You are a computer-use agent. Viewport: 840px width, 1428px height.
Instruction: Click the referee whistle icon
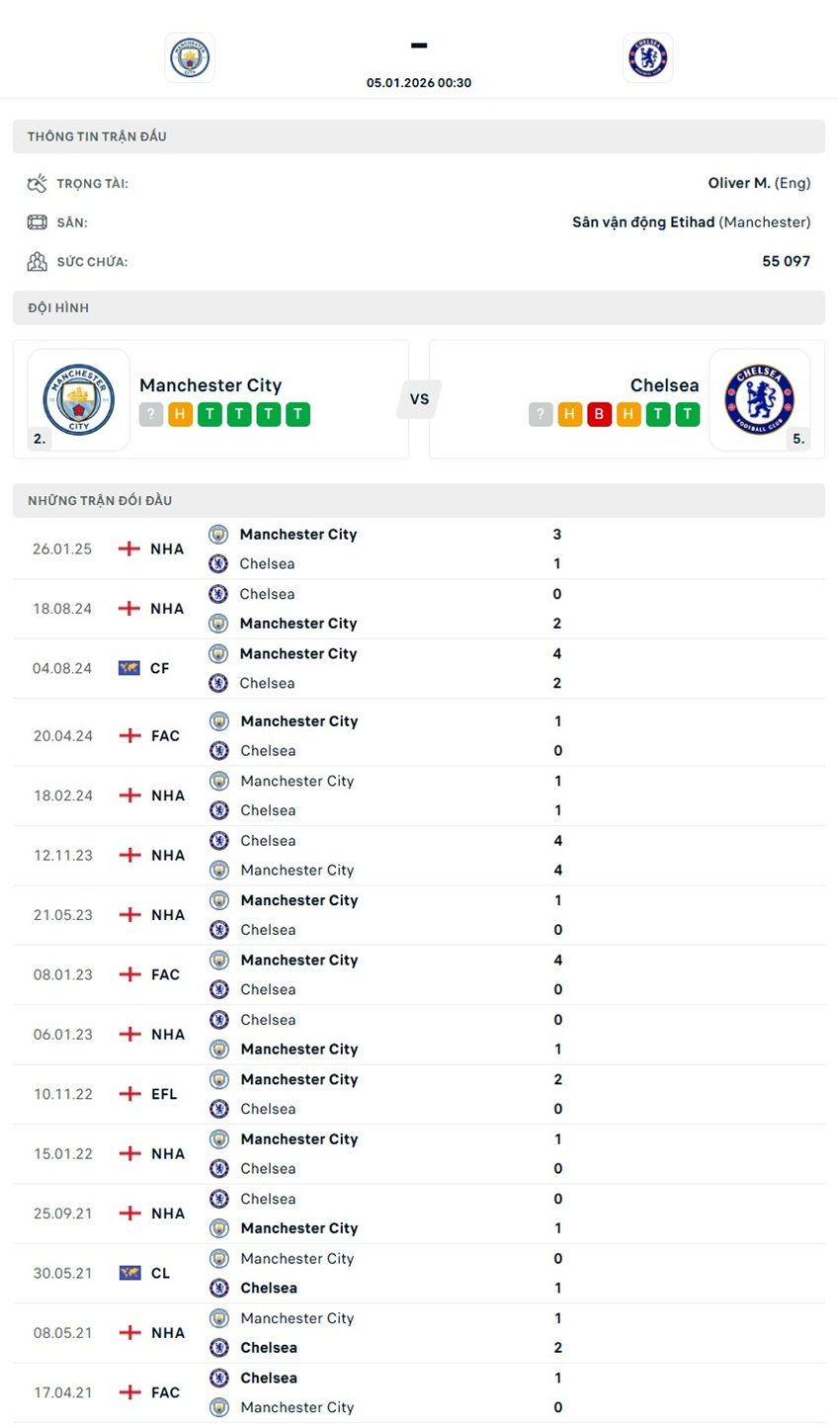pyautogui.click(x=38, y=183)
